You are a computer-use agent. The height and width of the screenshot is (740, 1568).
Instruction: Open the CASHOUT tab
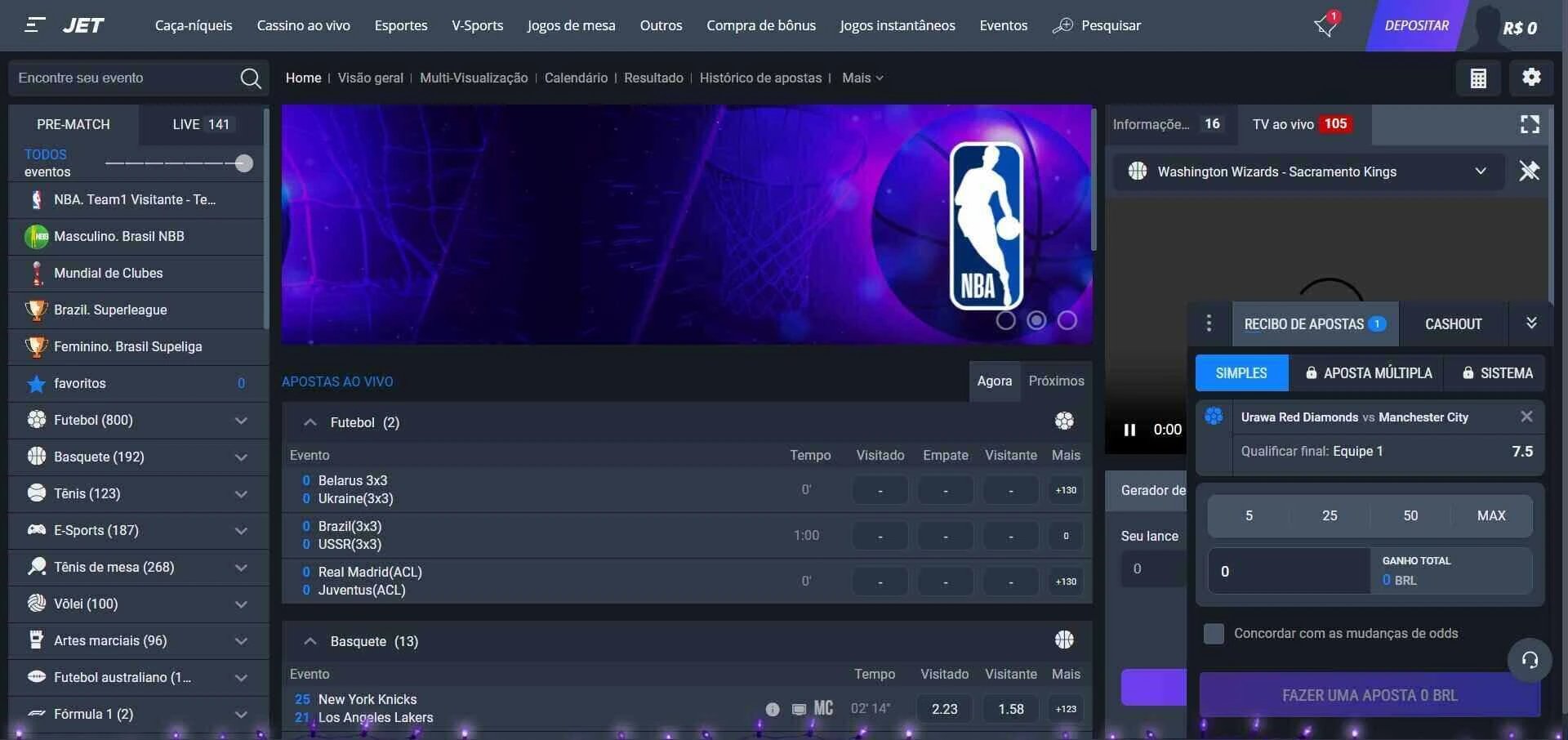(x=1453, y=324)
